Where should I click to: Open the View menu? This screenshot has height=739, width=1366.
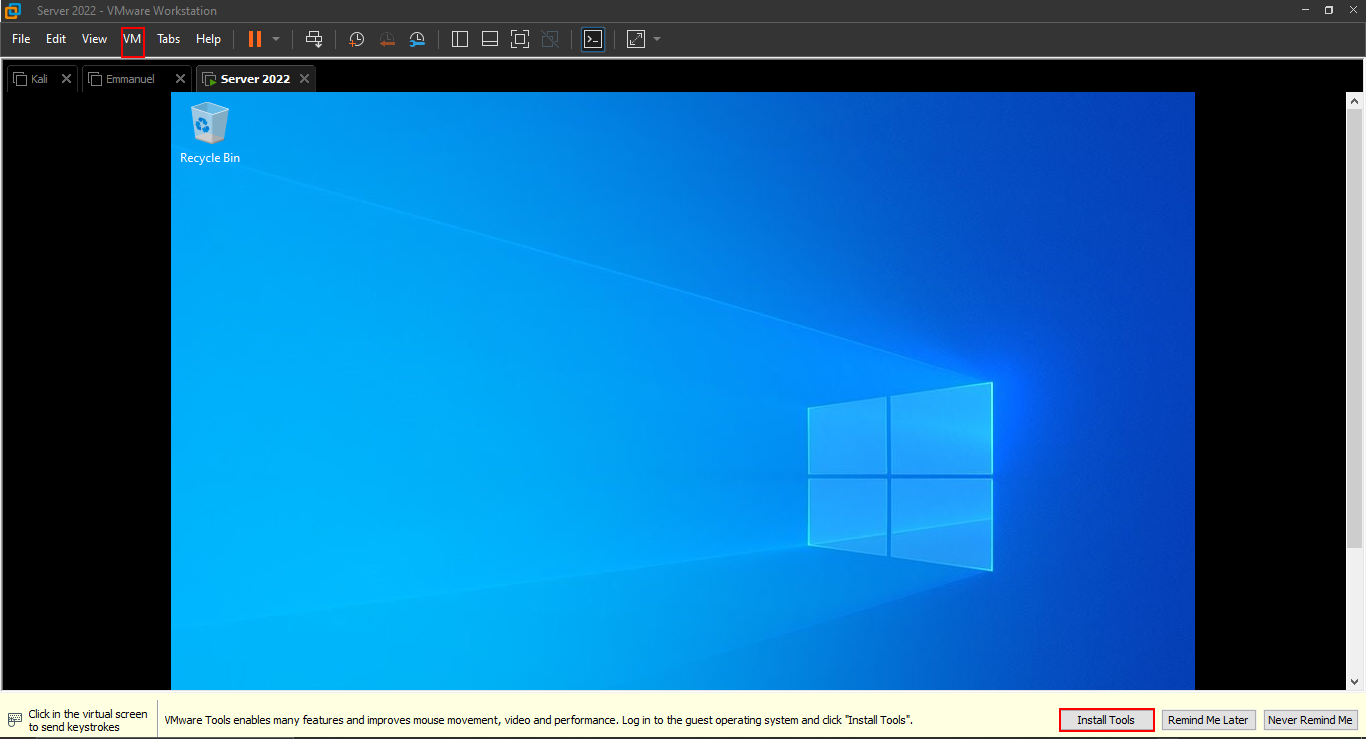click(x=94, y=39)
